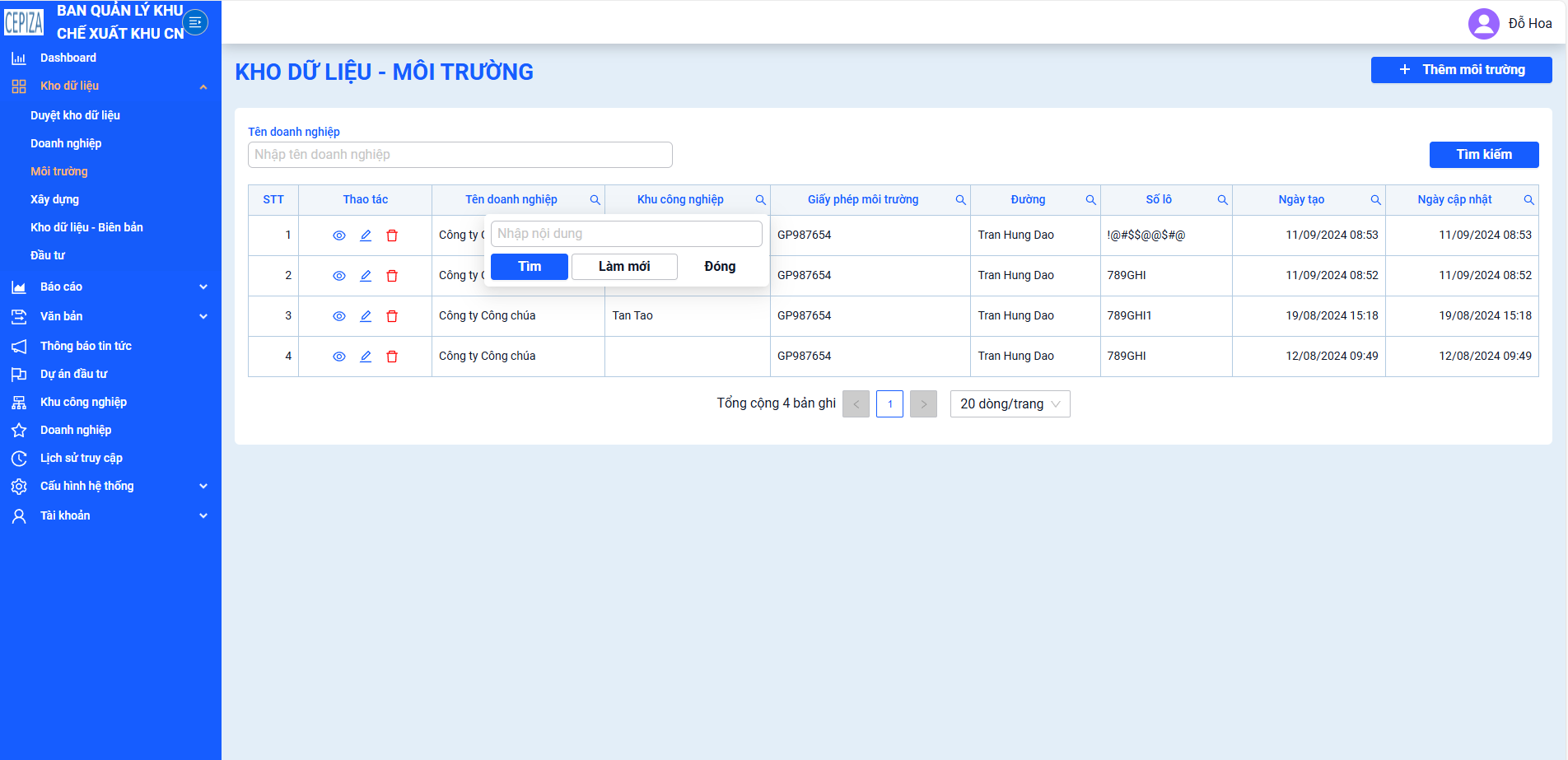The width and height of the screenshot is (1568, 760).
Task: Delete the row 1 record
Action: click(x=392, y=235)
